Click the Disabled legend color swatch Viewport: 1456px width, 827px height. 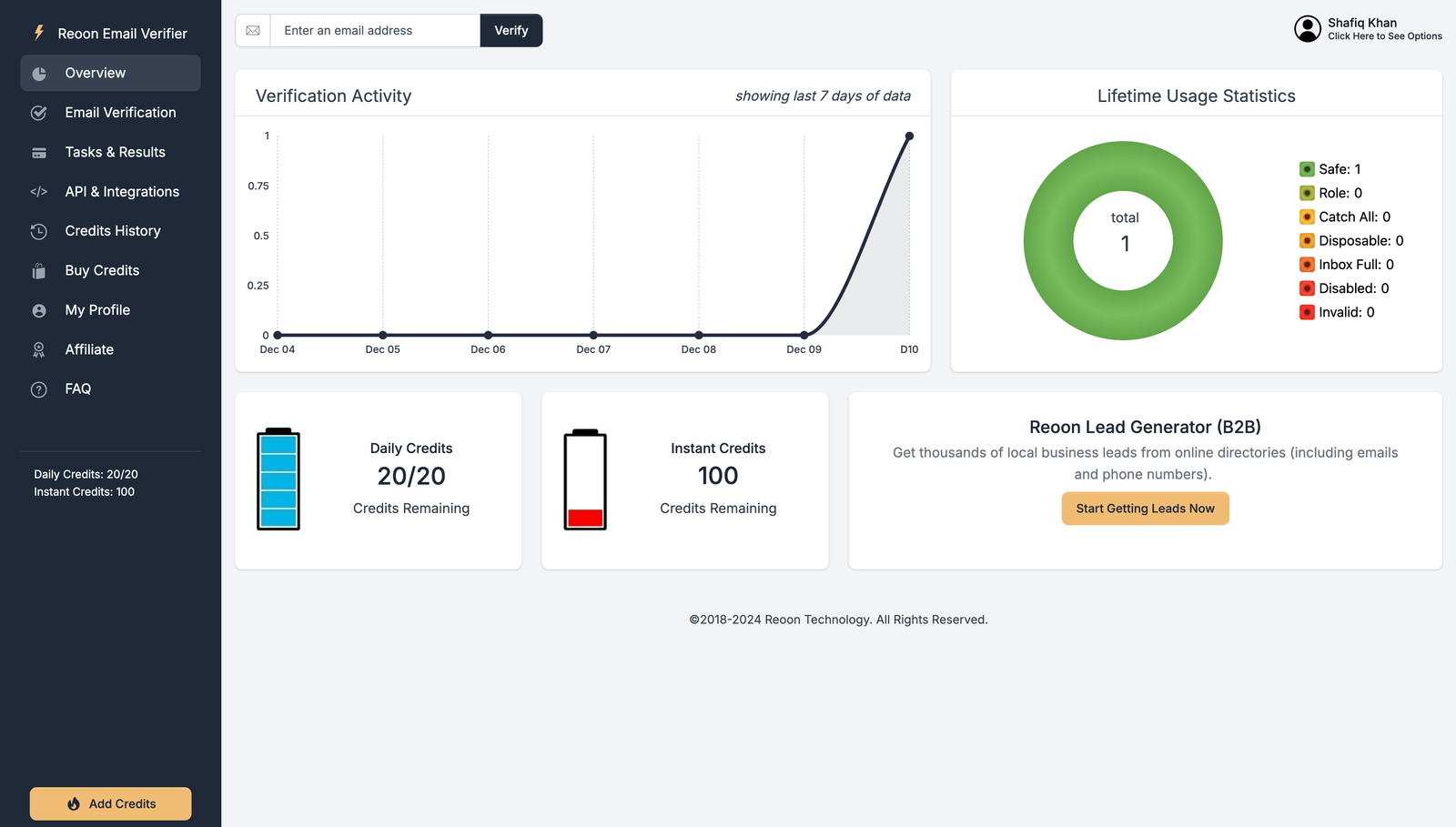coord(1307,288)
